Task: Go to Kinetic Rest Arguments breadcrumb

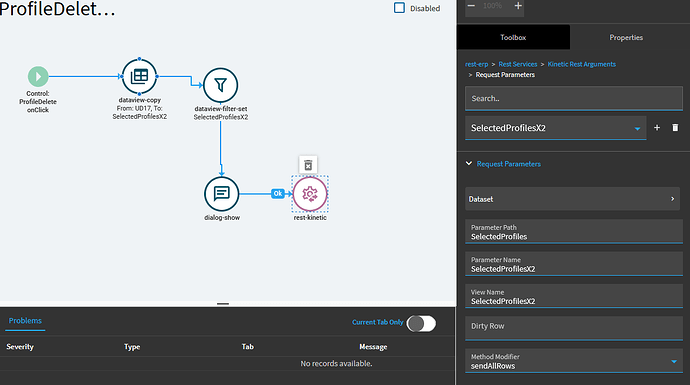Action: [581, 64]
